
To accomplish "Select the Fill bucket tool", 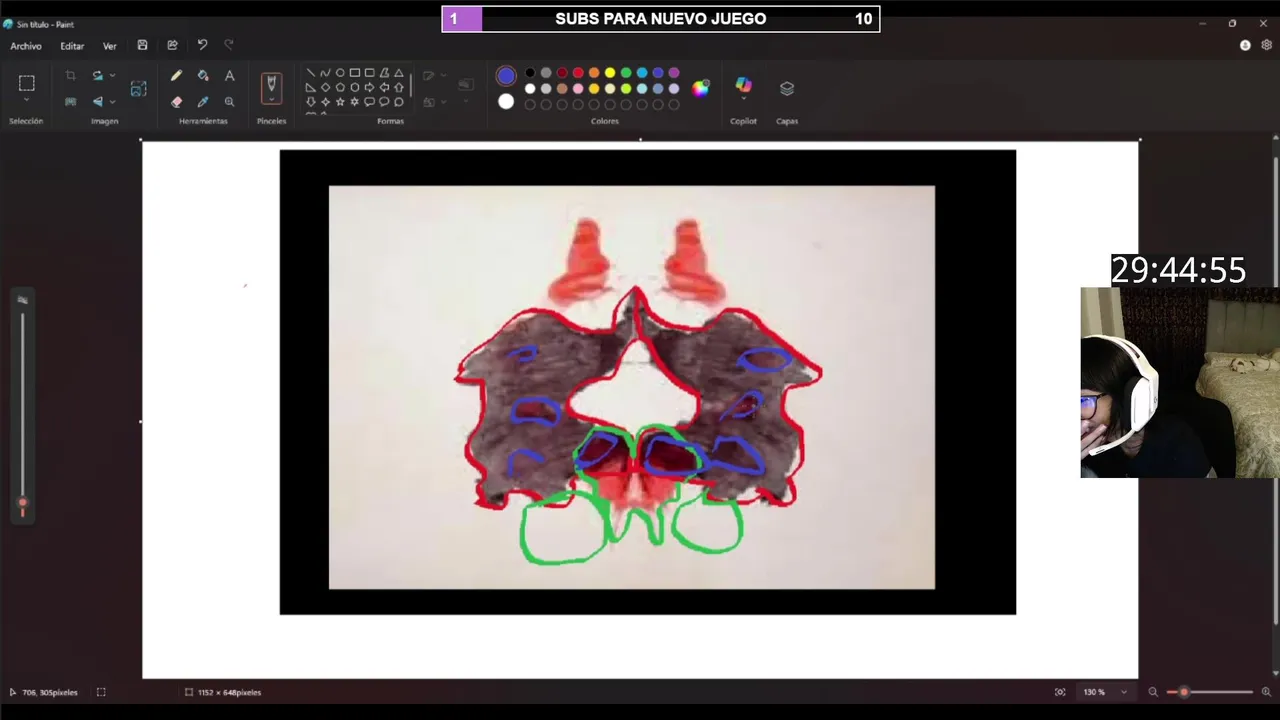I will pyautogui.click(x=203, y=76).
